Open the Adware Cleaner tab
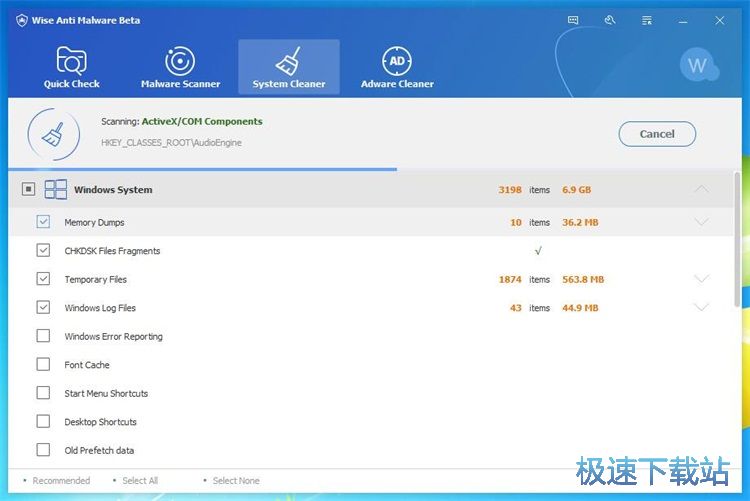 tap(397, 67)
